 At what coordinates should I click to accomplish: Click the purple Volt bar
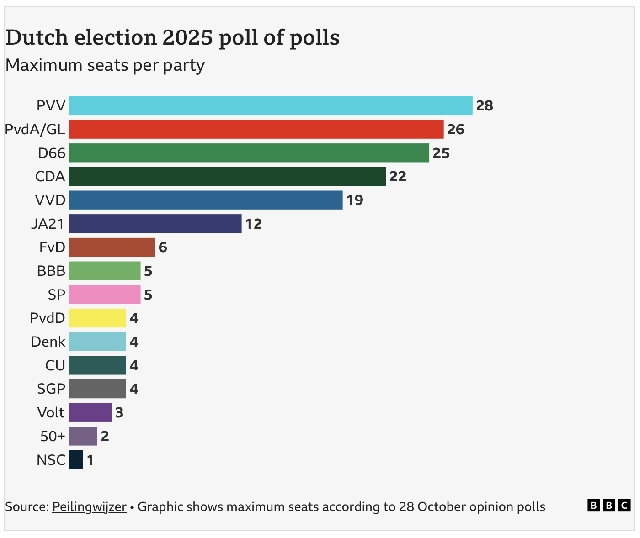[90, 412]
